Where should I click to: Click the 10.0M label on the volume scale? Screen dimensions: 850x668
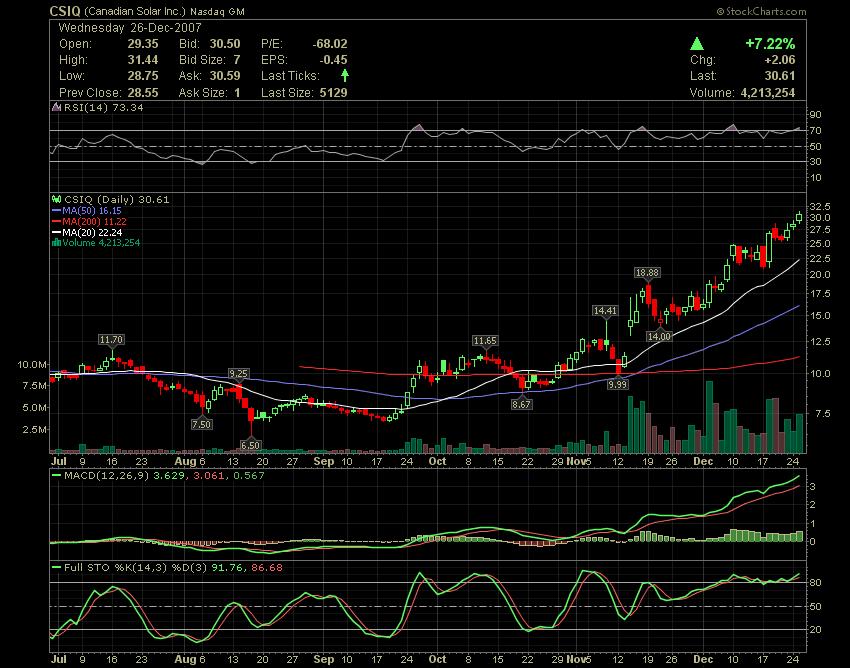pos(32,364)
